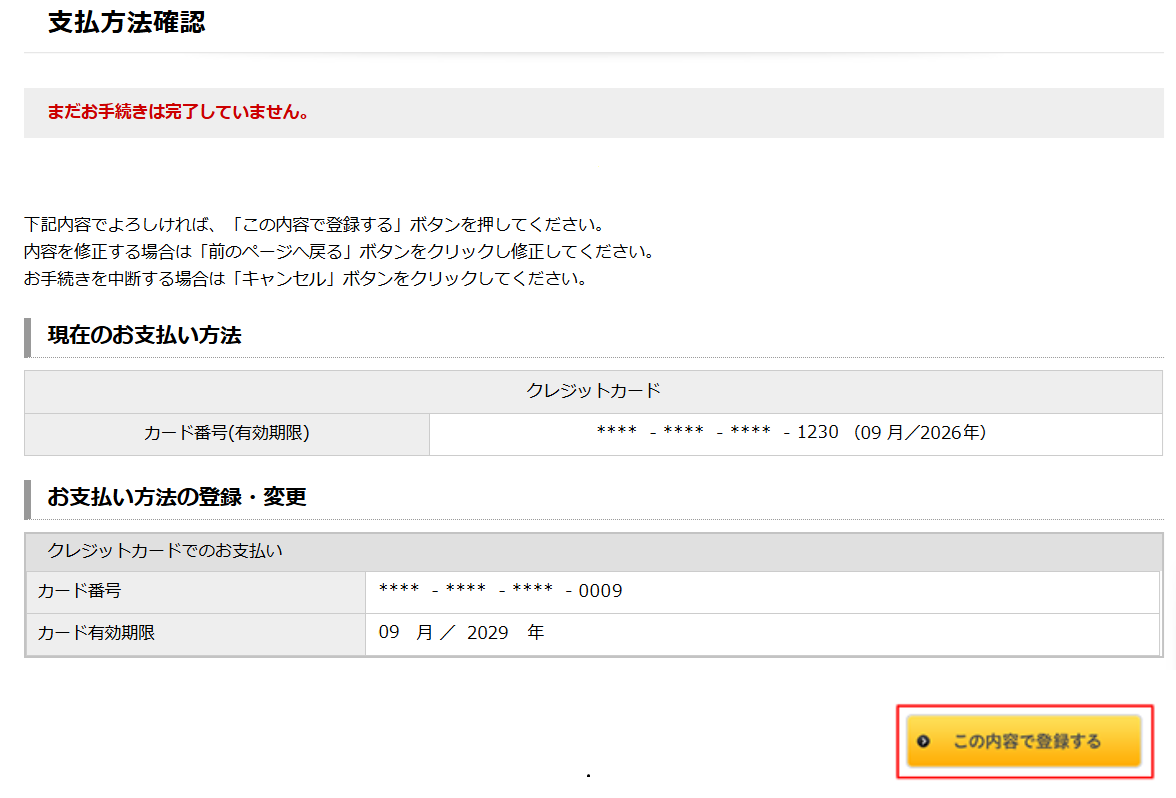The height and width of the screenshot is (798, 1176).
Task: Click the カード番号 label in registration table
Action: point(80,591)
